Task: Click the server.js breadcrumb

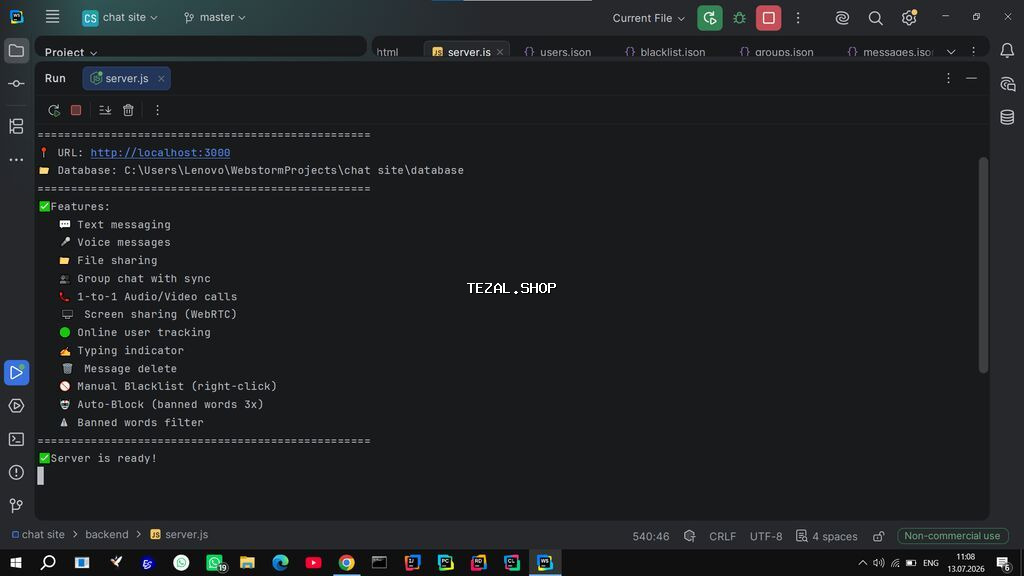Action: pos(180,534)
